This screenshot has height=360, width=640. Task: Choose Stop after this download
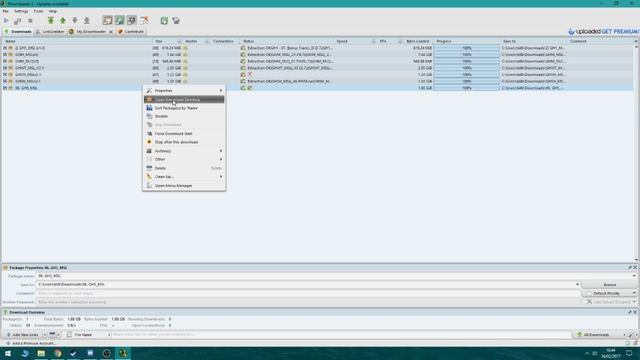tap(184, 142)
